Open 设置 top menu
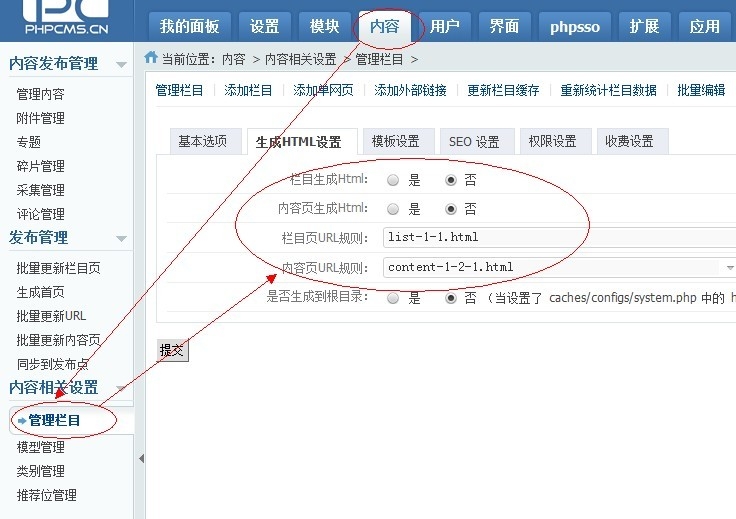 click(x=265, y=26)
